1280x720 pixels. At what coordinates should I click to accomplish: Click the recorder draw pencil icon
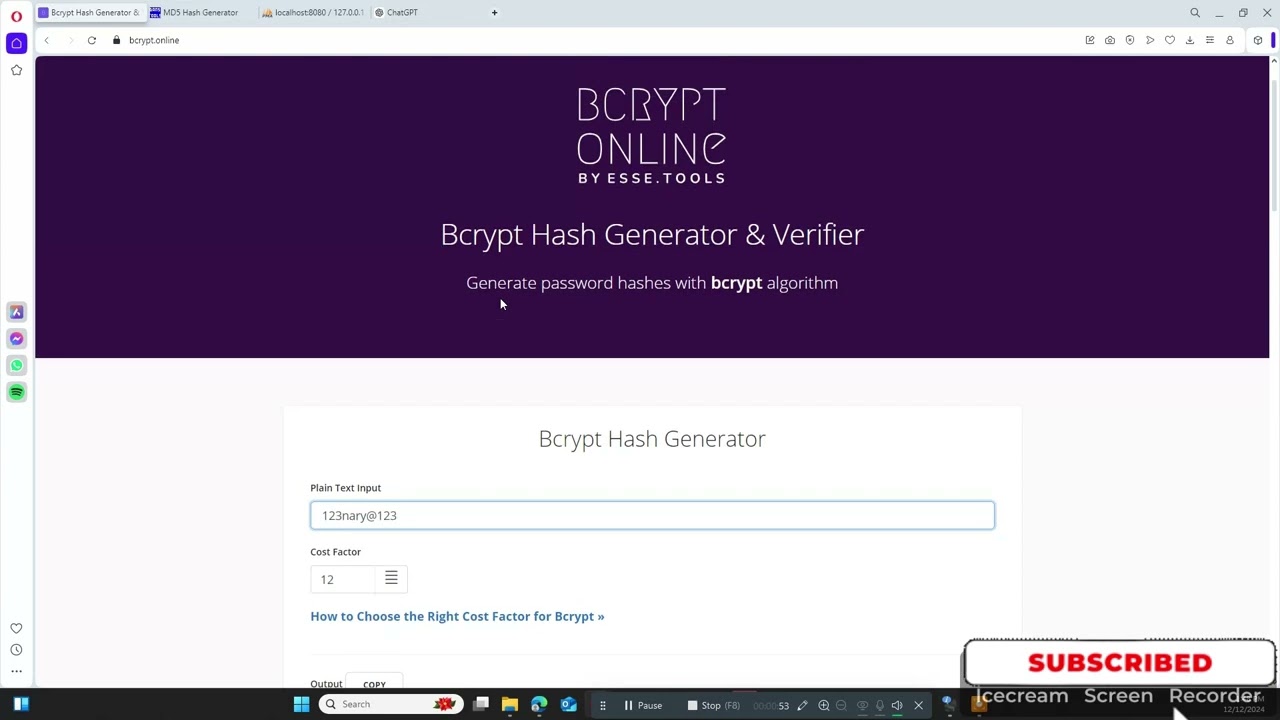[x=802, y=705]
